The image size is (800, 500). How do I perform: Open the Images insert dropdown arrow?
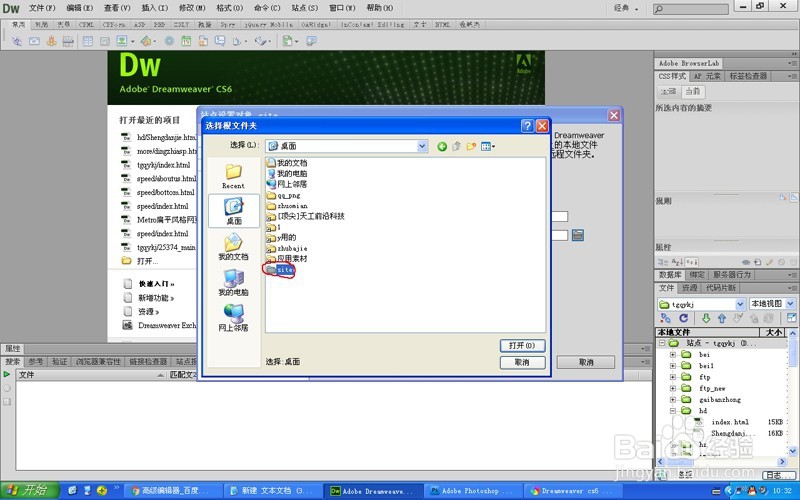(x=133, y=41)
